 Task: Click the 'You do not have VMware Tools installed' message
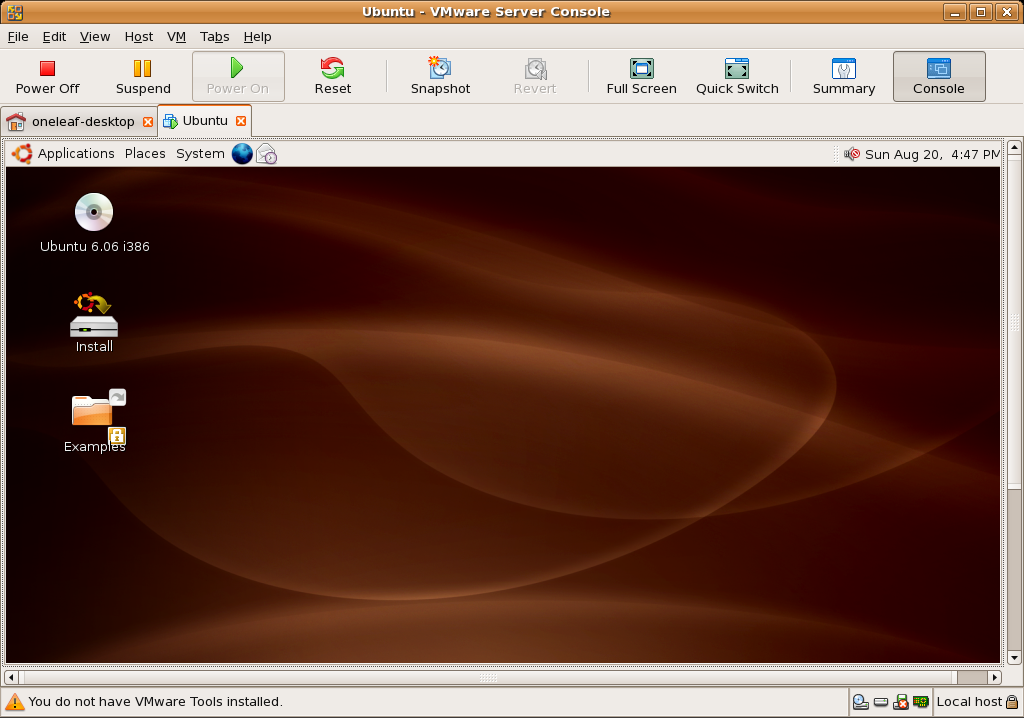(x=155, y=702)
